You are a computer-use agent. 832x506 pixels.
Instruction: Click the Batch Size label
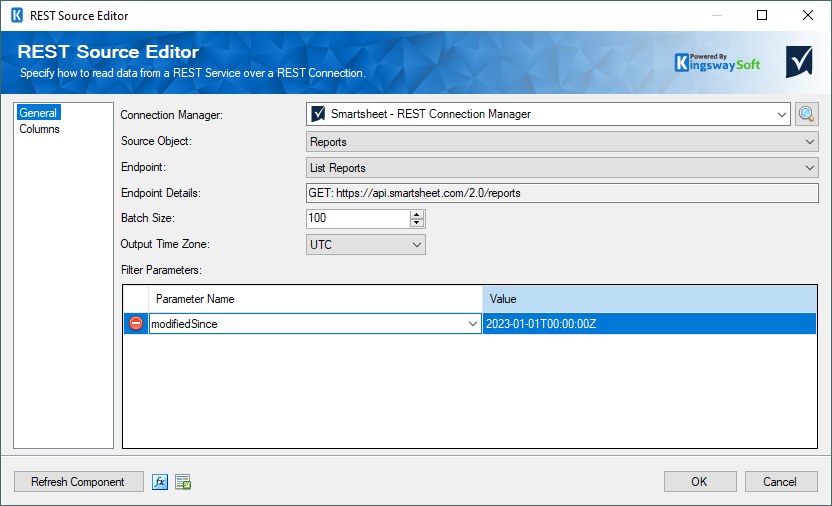click(x=148, y=218)
